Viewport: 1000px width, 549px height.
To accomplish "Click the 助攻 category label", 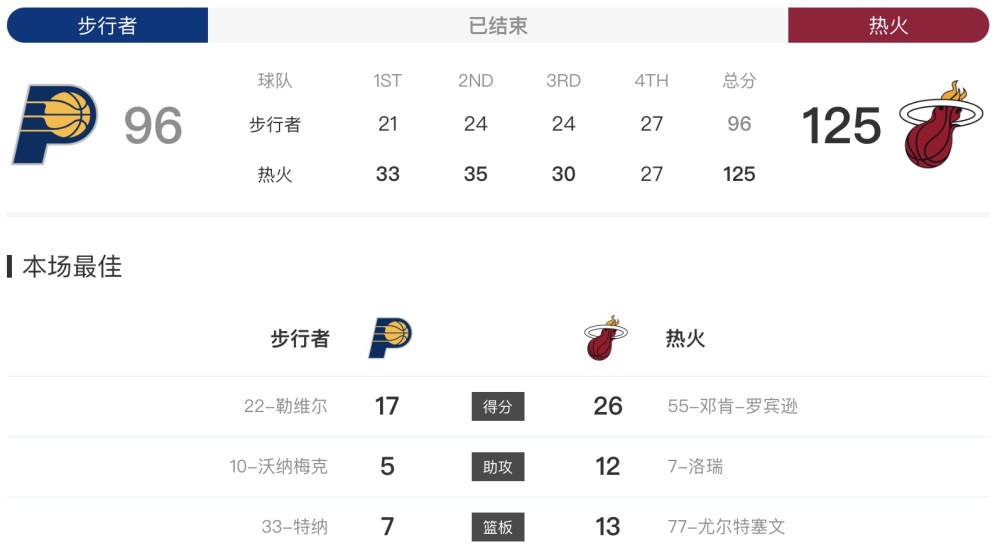I will tap(498, 467).
